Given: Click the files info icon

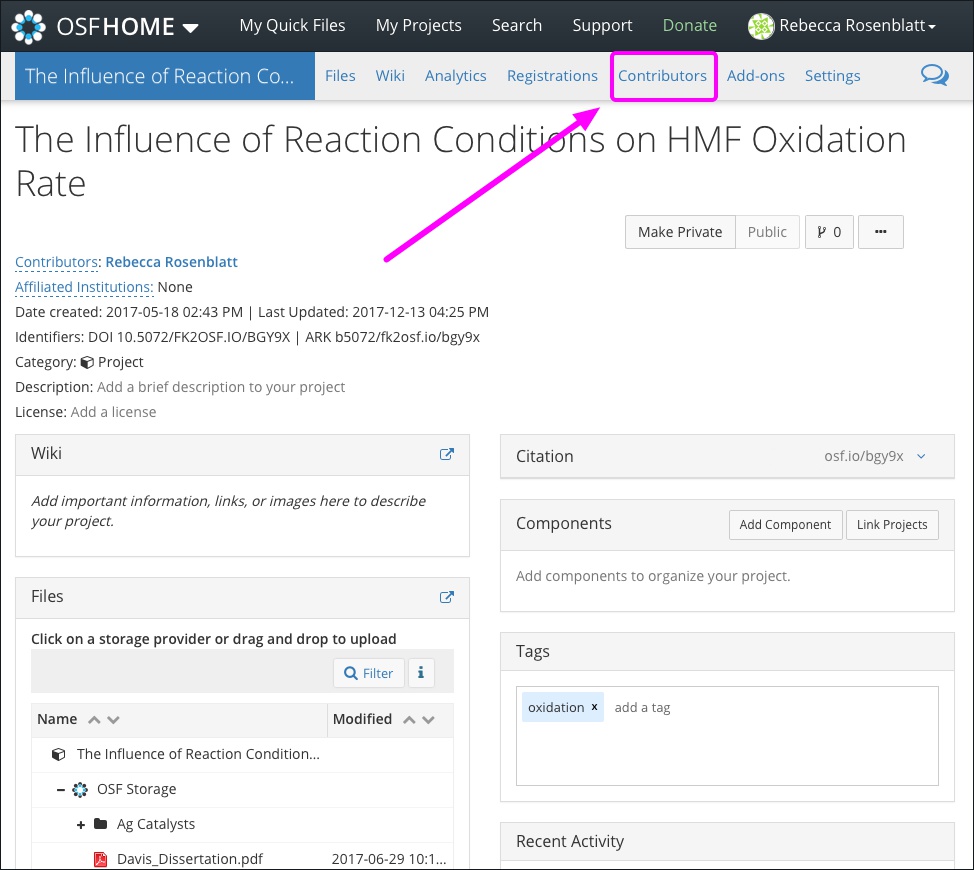Looking at the screenshot, I should coord(421,673).
